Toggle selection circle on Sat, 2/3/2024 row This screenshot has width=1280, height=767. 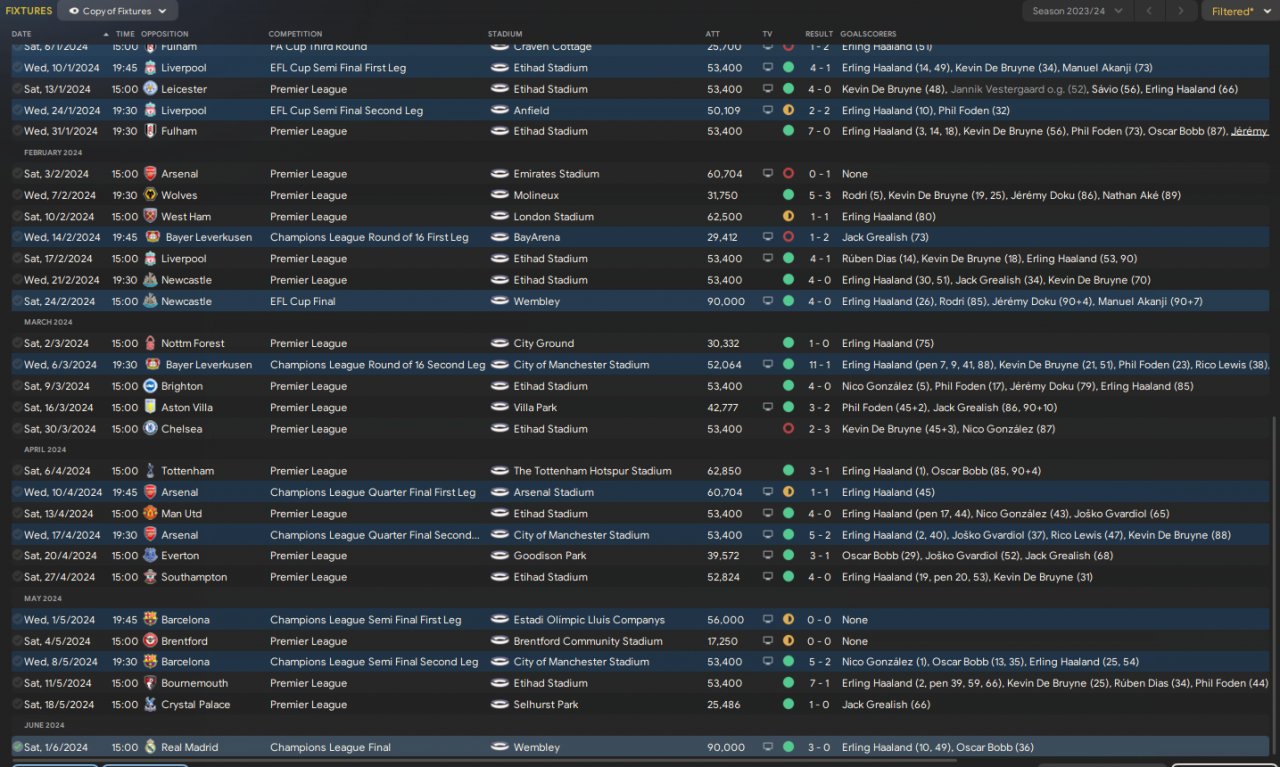tap(17, 344)
